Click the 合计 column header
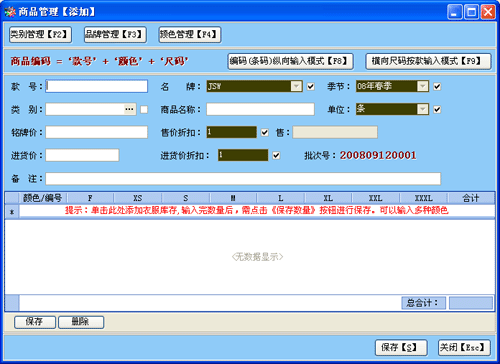Image resolution: width=500 pixels, height=364 pixels. tap(471, 198)
